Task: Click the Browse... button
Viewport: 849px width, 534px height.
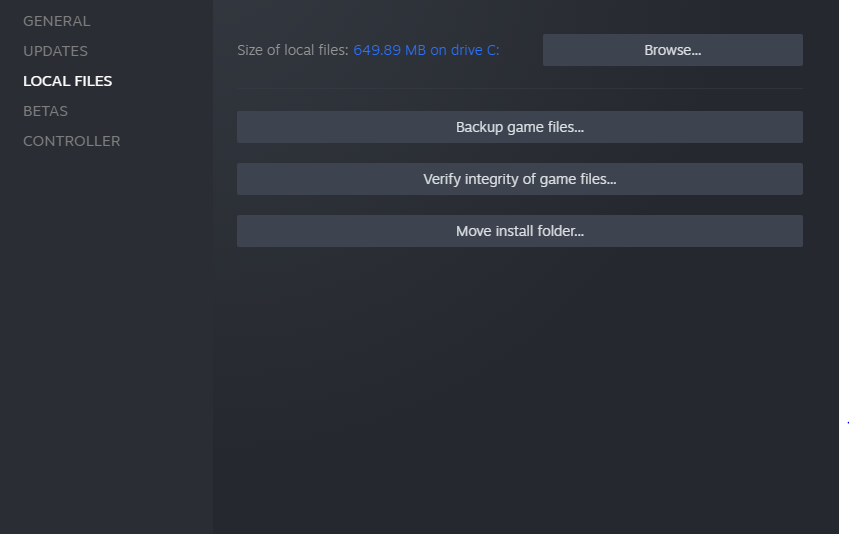Action: [x=672, y=50]
